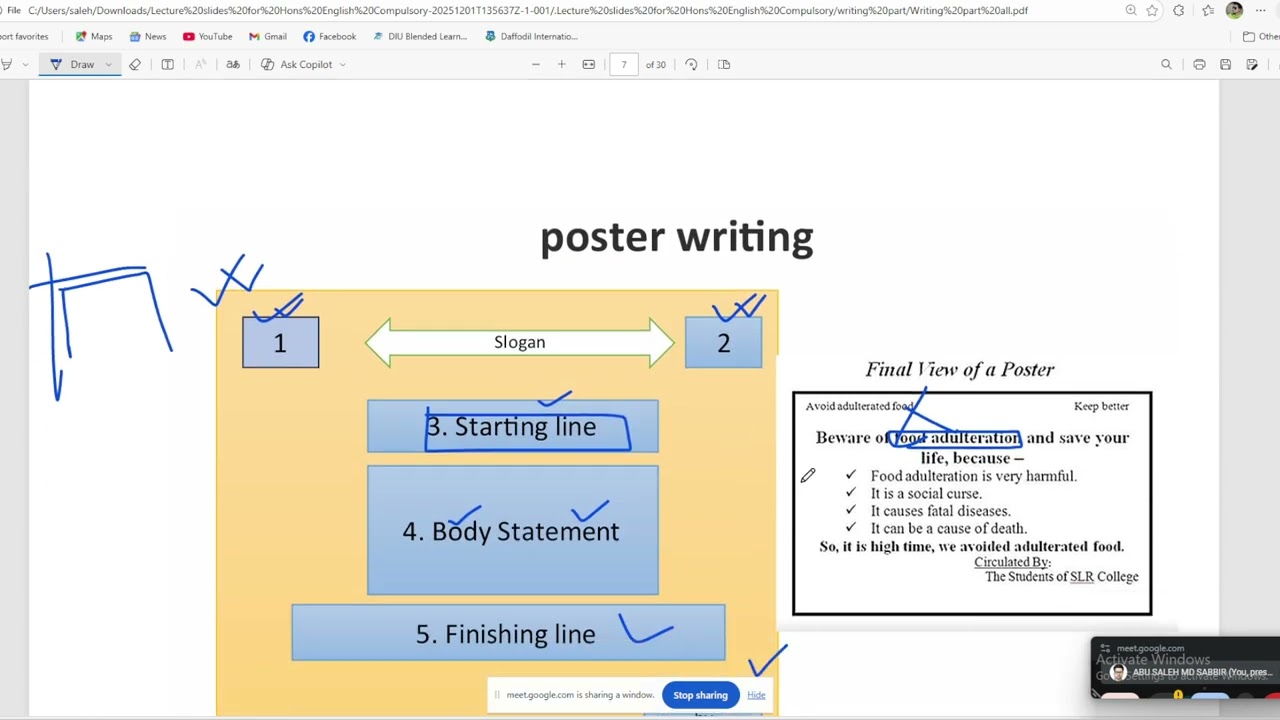Screen dimensions: 1280x720
Task: Click 'Final View of a Poster' heading
Action: [x=960, y=370]
